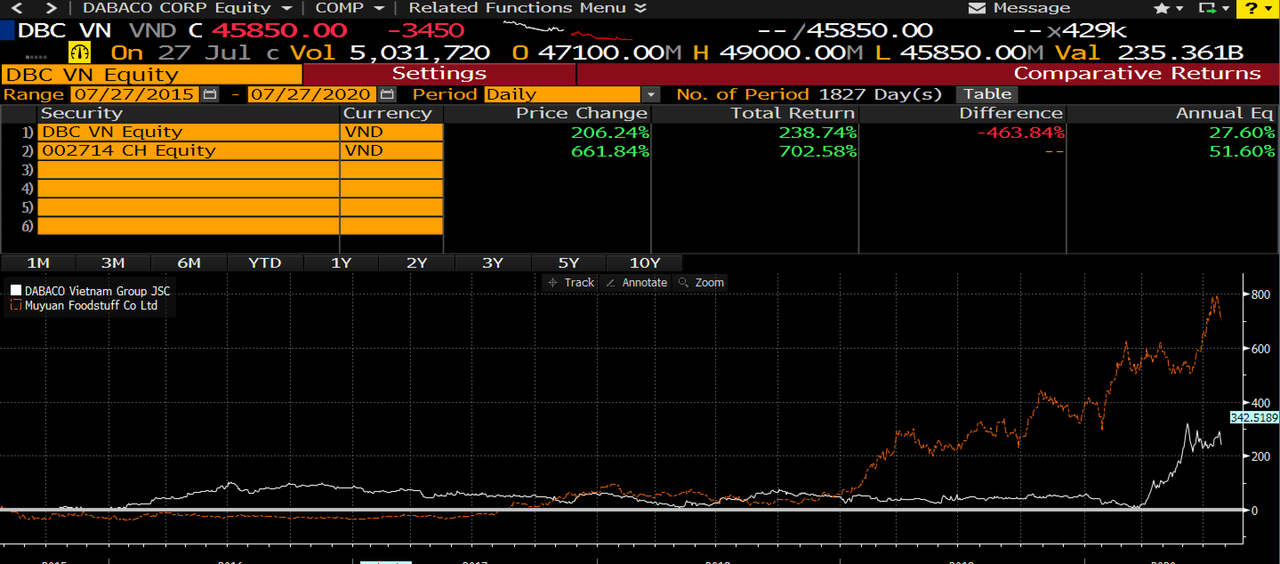Expand the DABACO CORP Equity dropdown

(x=186, y=8)
